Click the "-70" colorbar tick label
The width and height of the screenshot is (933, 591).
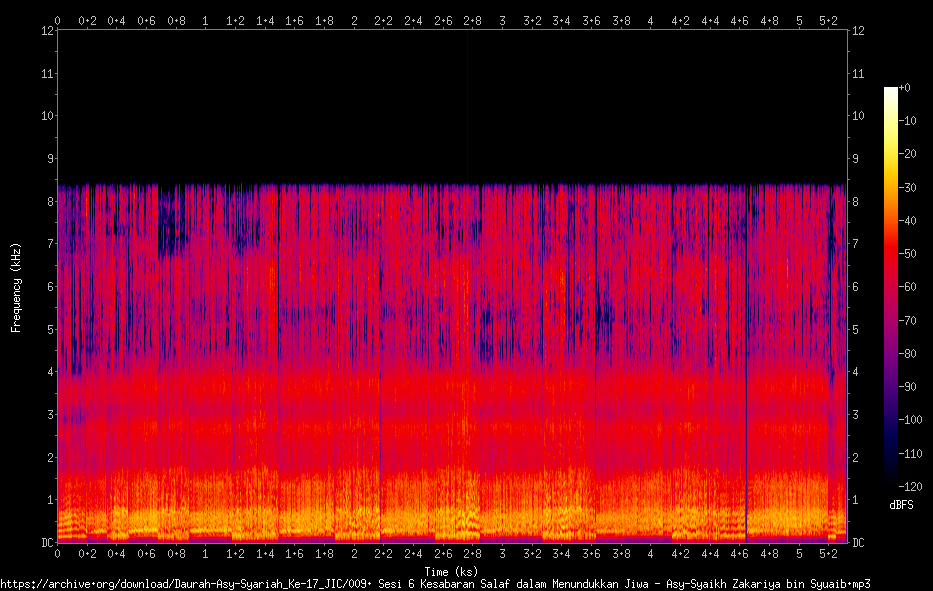point(907,321)
